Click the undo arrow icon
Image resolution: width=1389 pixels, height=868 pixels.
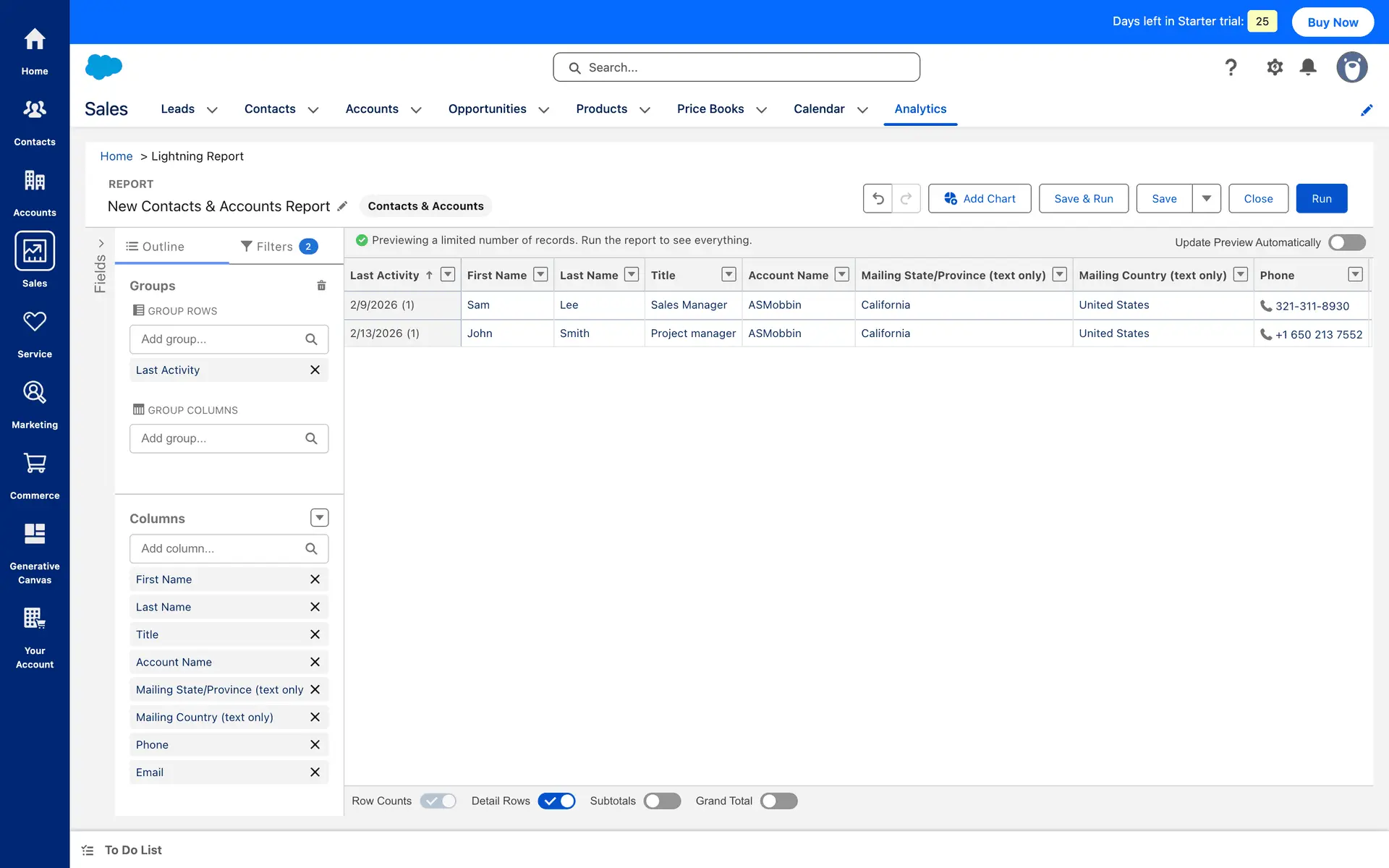click(878, 198)
